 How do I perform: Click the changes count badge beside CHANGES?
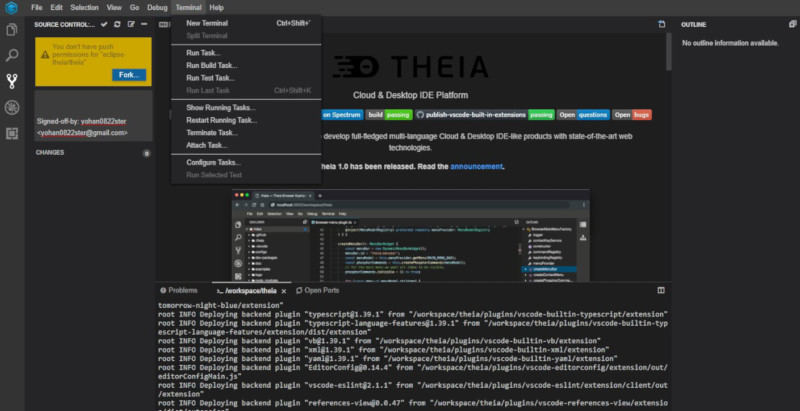[146, 153]
